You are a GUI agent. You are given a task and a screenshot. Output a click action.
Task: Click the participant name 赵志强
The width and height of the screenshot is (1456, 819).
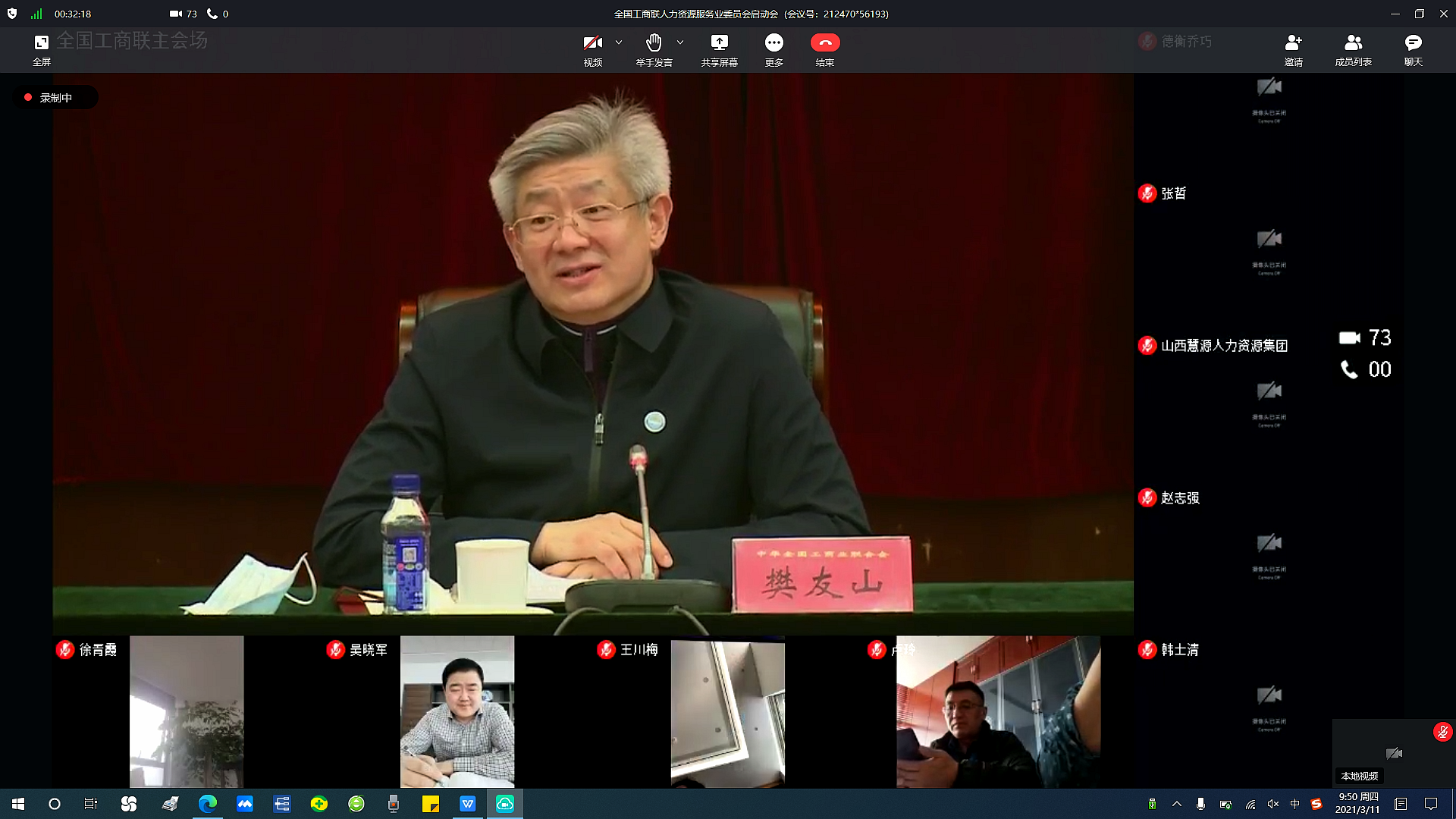[1180, 498]
